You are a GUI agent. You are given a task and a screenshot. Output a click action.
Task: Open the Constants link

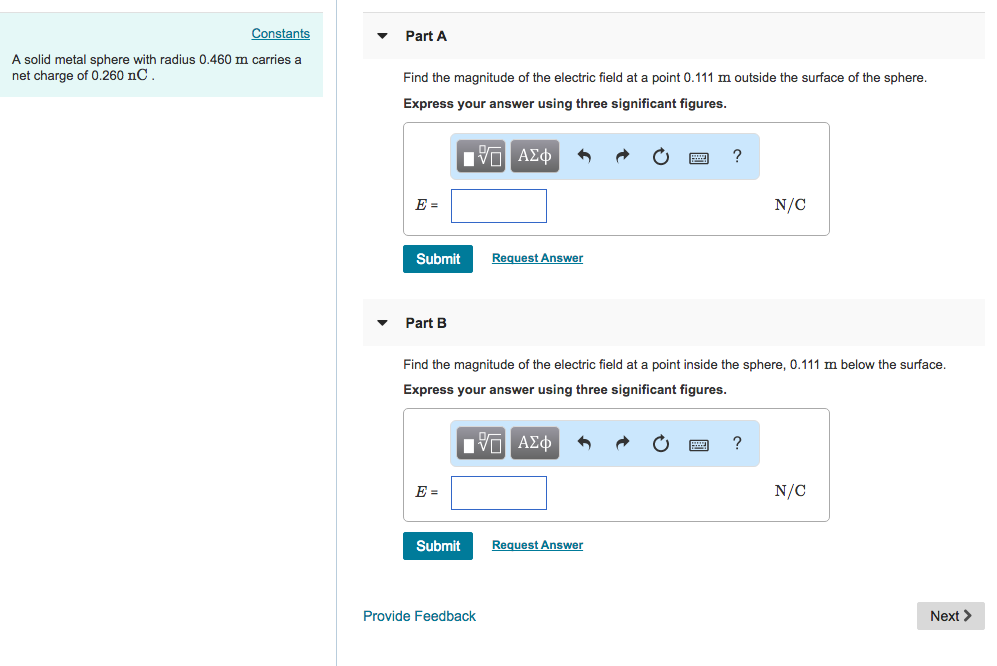[x=280, y=34]
